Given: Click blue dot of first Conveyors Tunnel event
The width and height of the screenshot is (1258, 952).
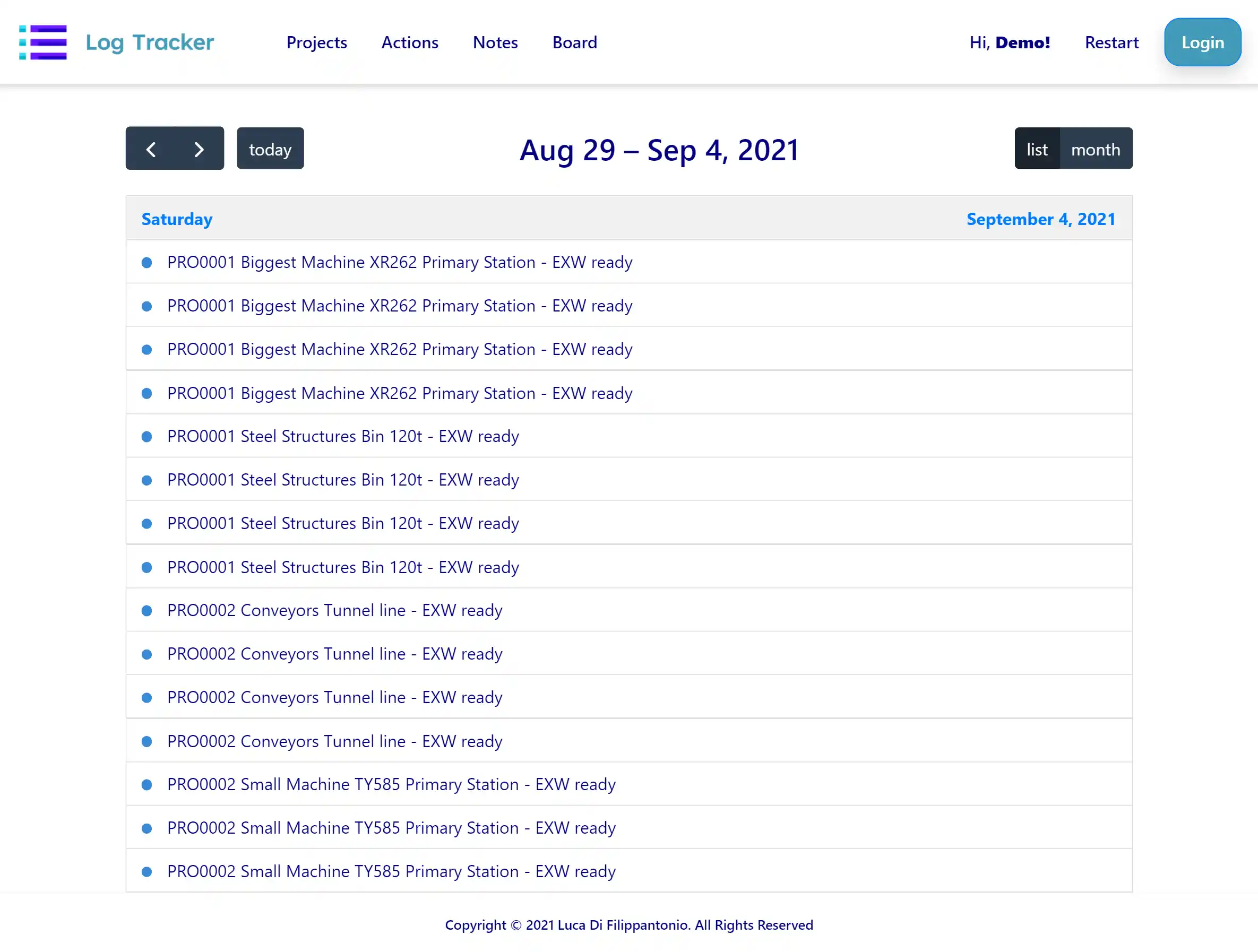Looking at the screenshot, I should pos(147,611).
